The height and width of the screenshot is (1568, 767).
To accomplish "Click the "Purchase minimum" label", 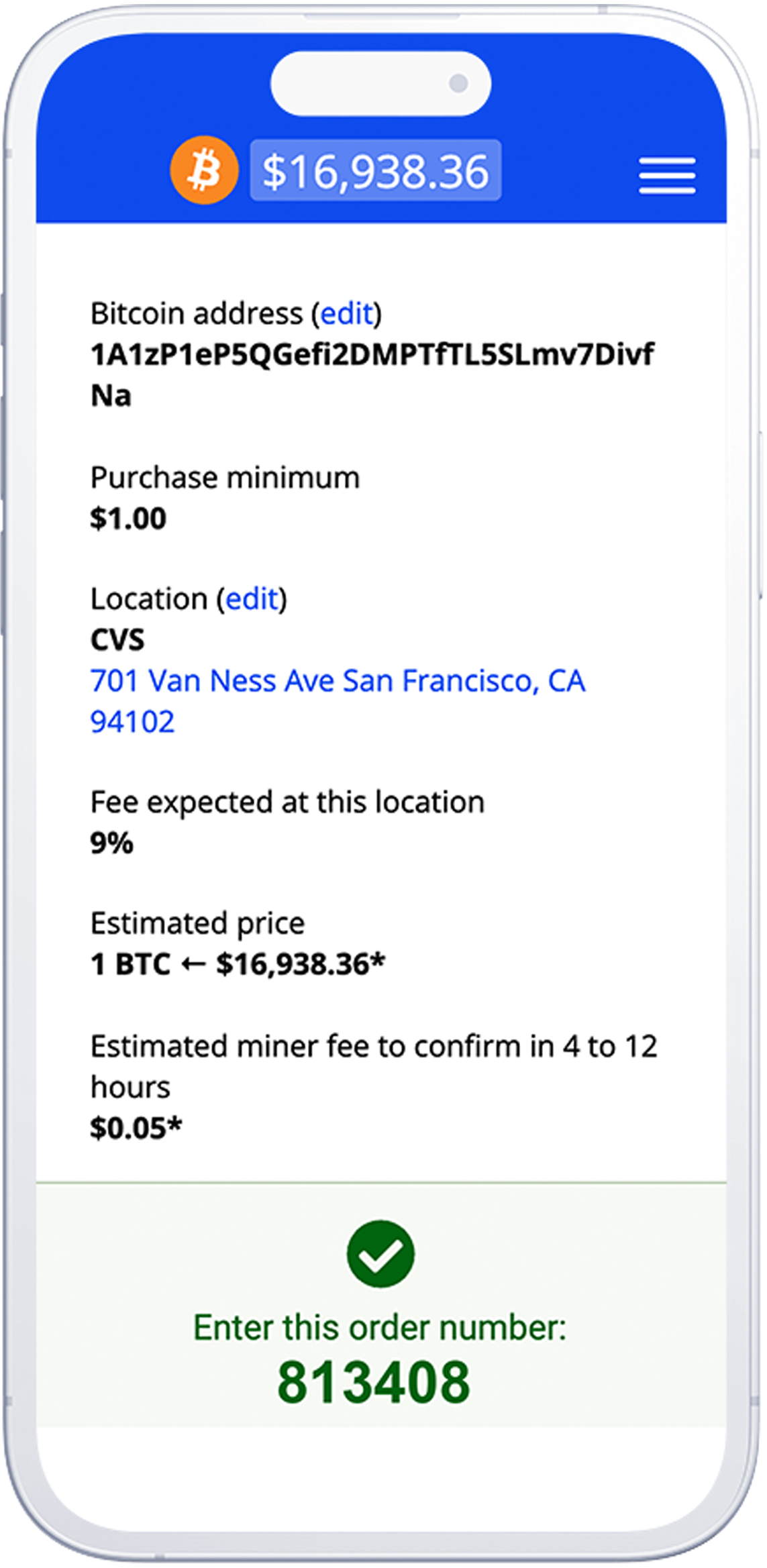I will [x=225, y=478].
